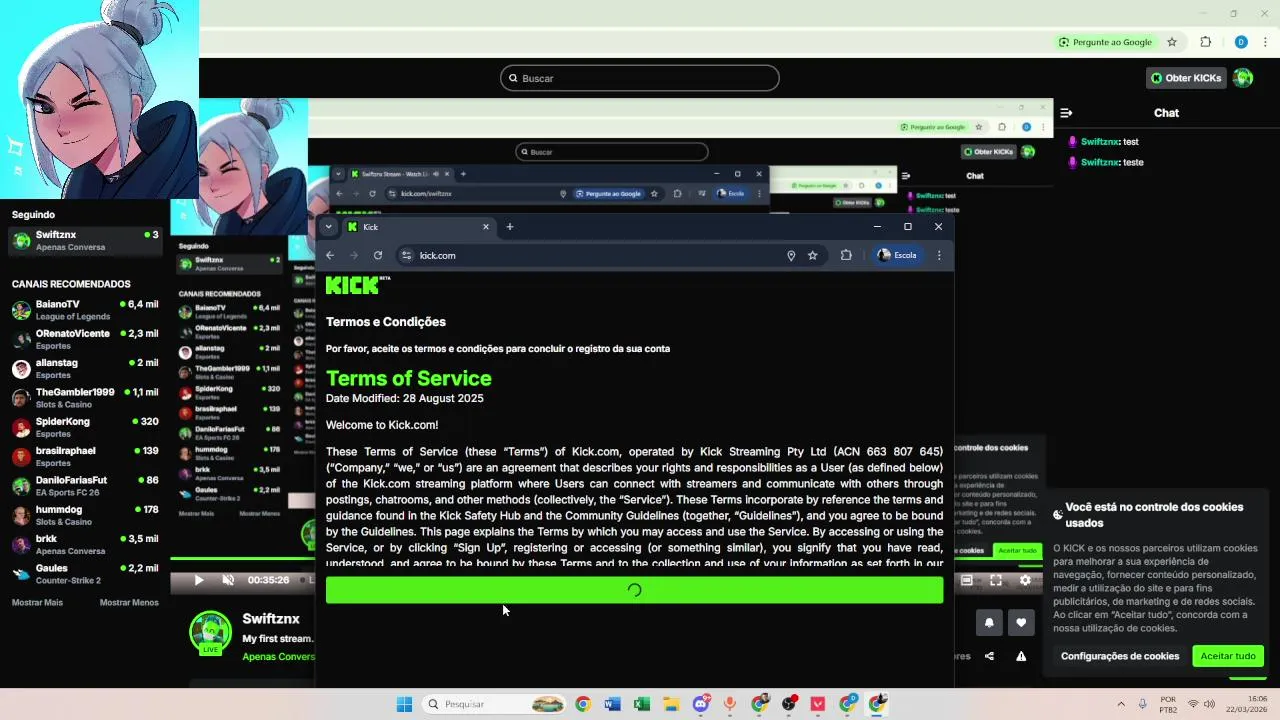
Task: Click Aceitar tudo in cookie banner
Action: [1228, 656]
